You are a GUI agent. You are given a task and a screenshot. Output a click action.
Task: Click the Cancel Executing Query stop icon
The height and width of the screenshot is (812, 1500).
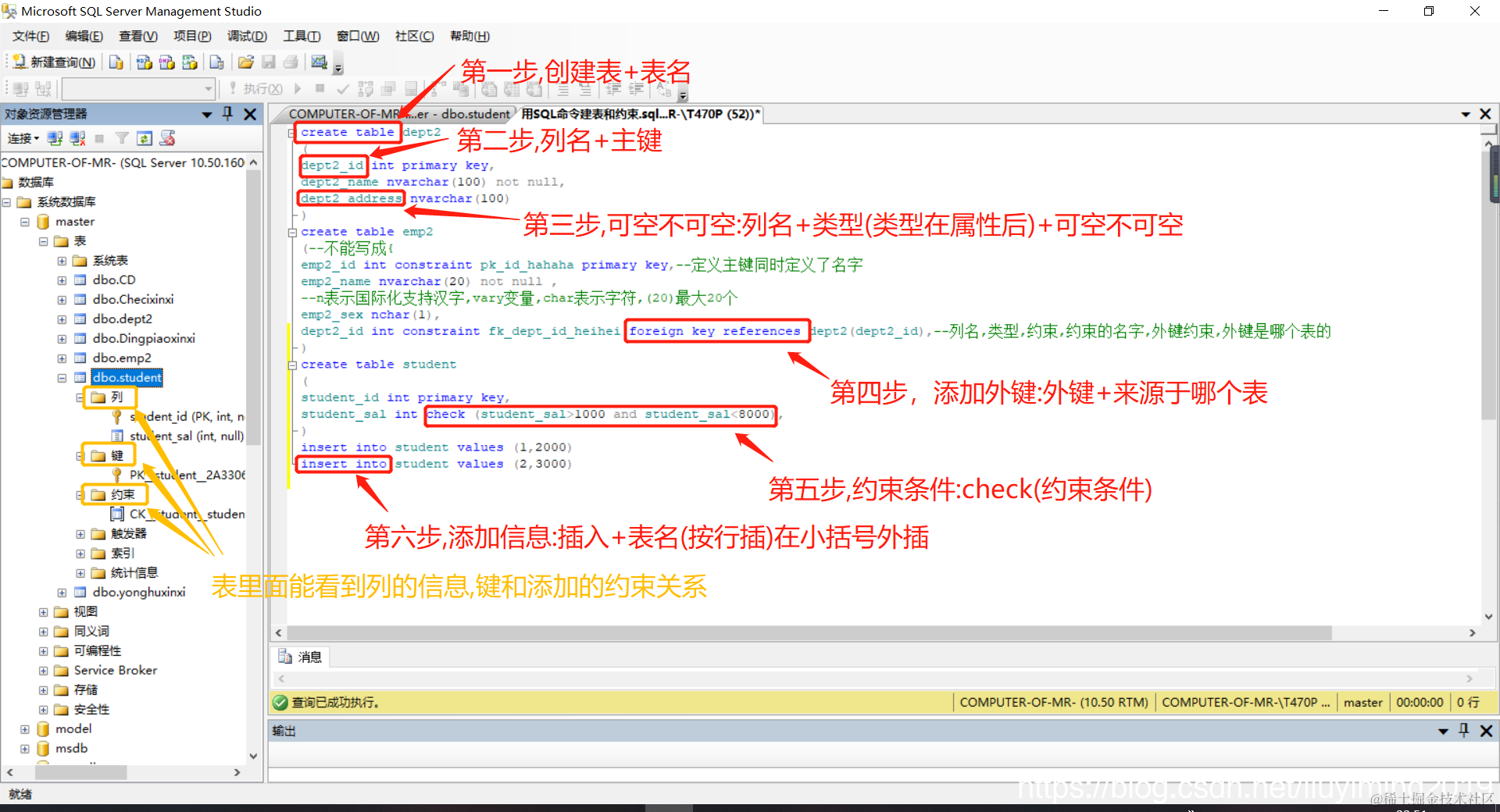pos(320,89)
